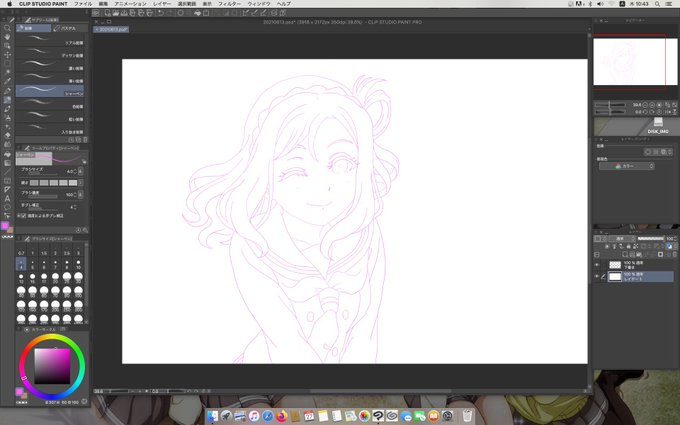Select the Eyedropper tool

click(x=7, y=82)
